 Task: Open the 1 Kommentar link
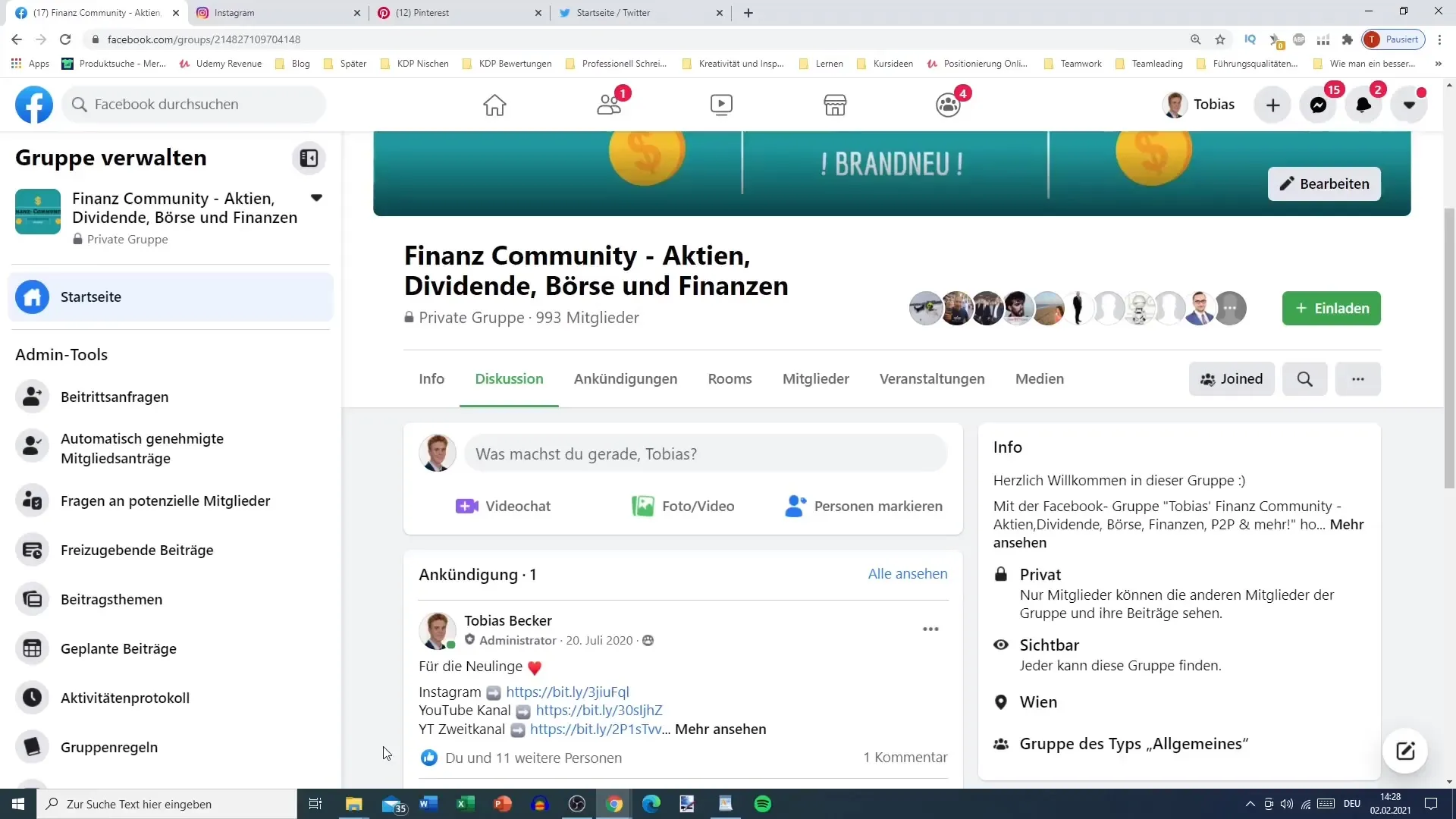click(x=905, y=758)
